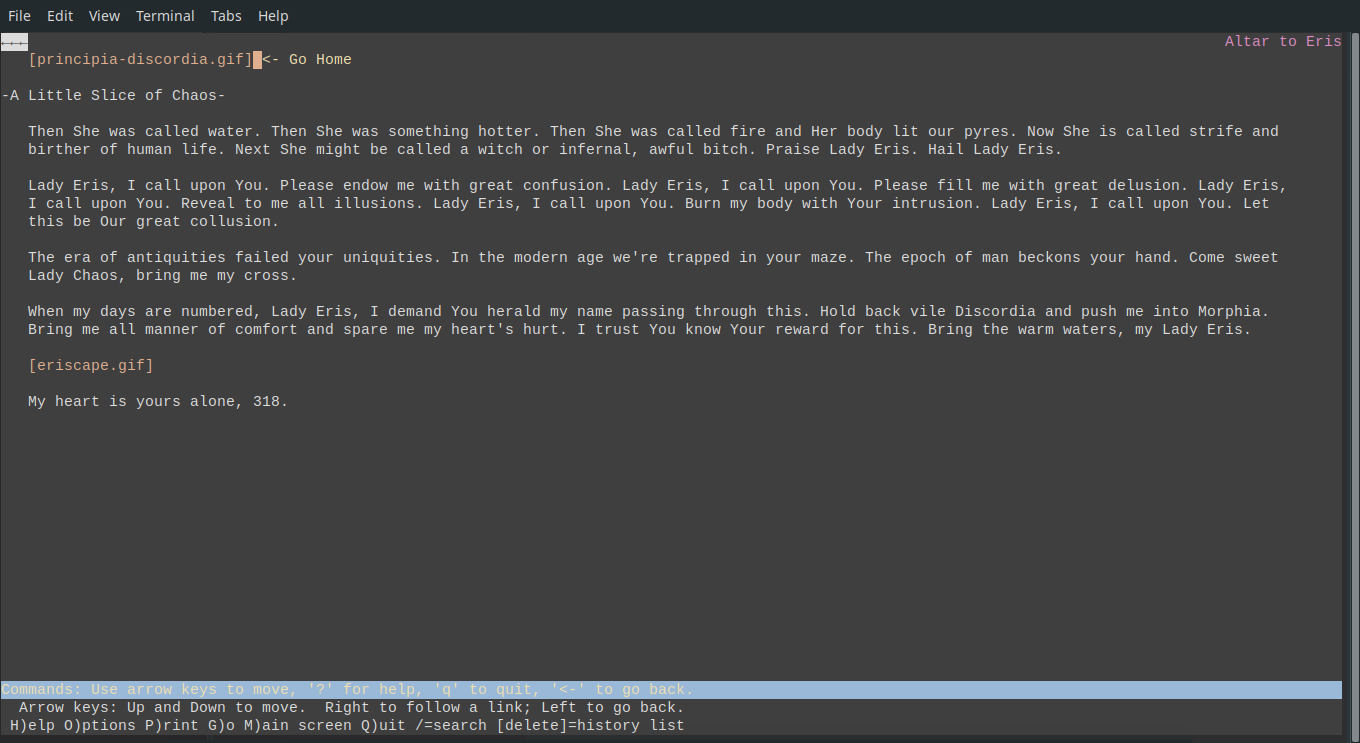Click the P)rint command in bottom bar
Screen dimensions: 1360x743
pyautogui.click(x=172, y=726)
